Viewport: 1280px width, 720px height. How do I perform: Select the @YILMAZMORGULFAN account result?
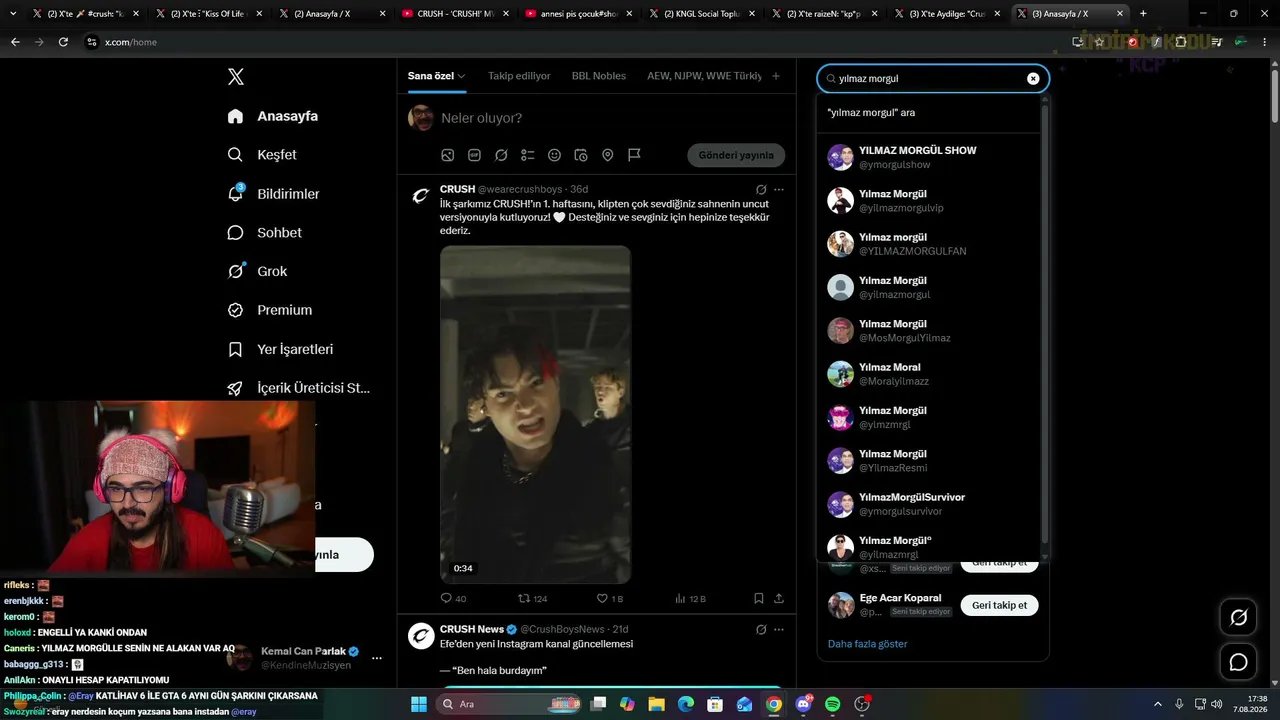coord(930,244)
